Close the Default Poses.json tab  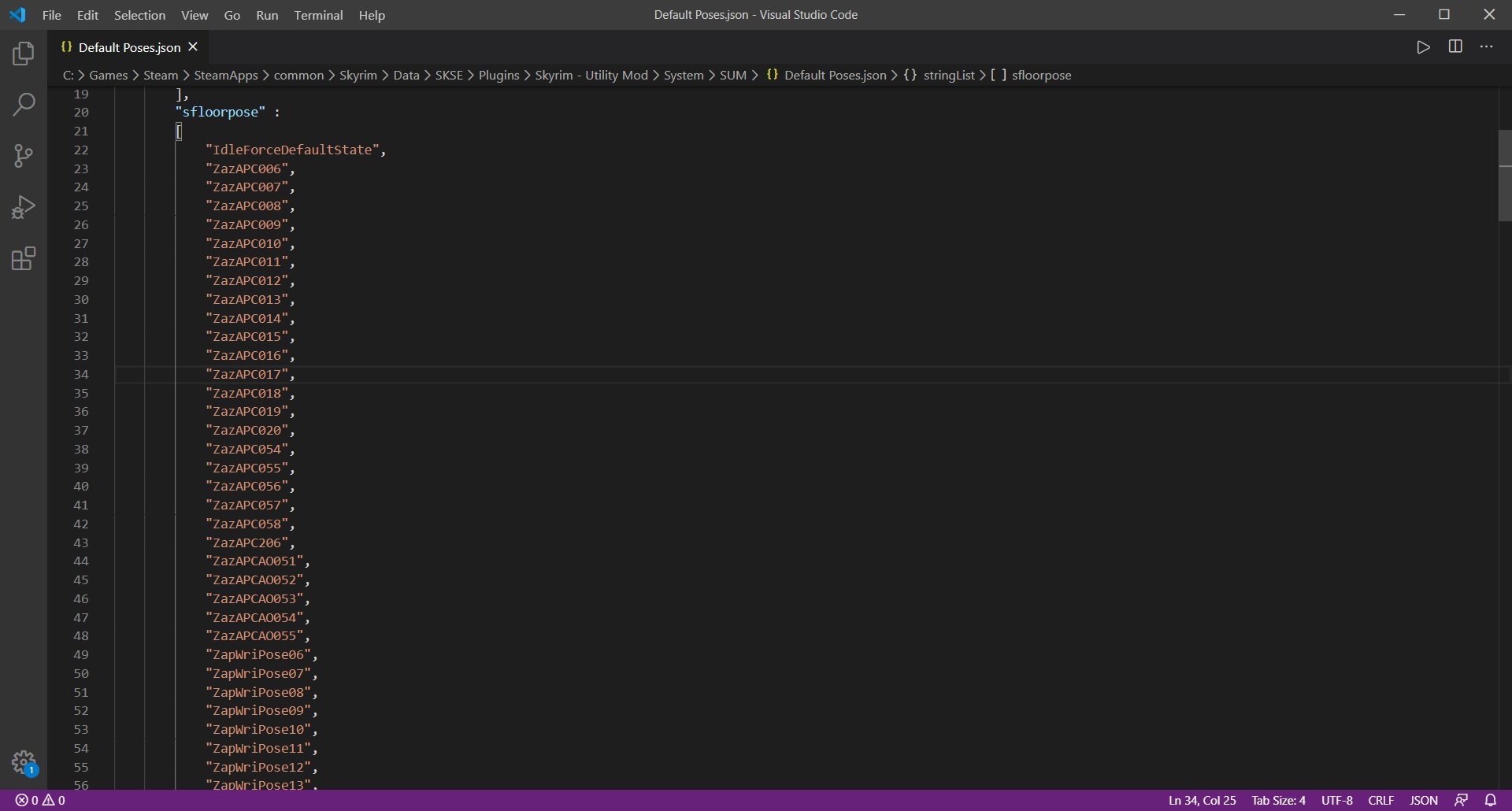(x=193, y=47)
